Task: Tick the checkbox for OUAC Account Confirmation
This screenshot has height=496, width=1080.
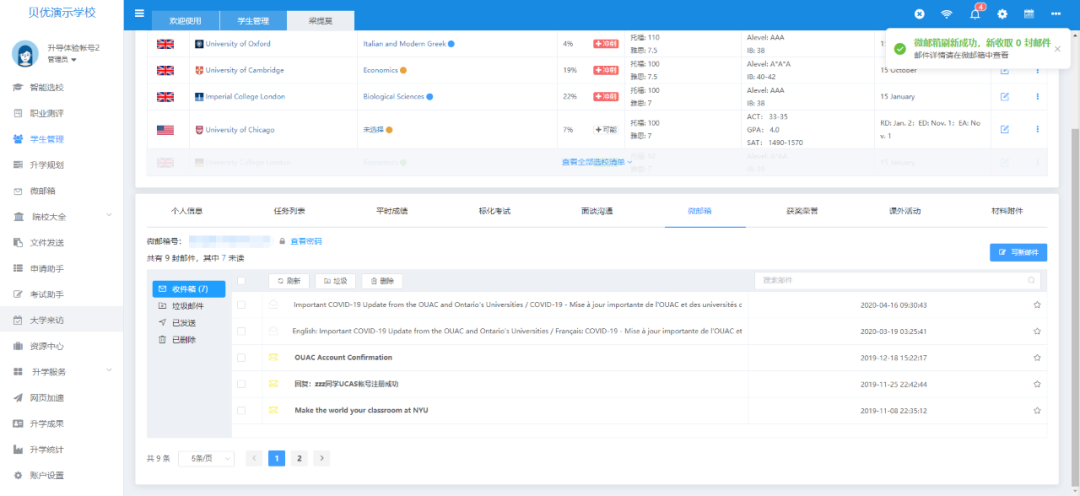Action: click(241, 357)
